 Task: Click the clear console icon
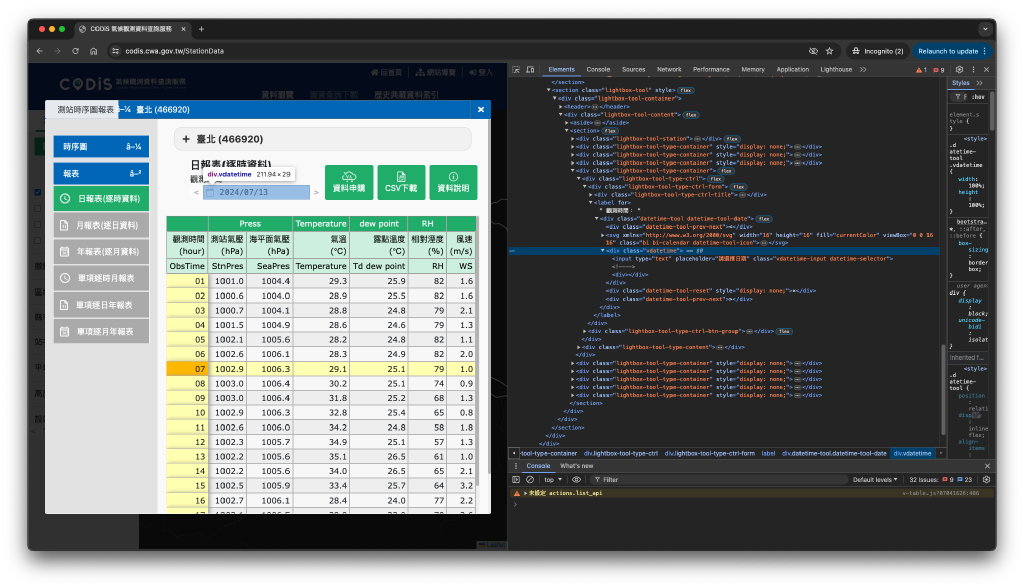tap(532, 480)
